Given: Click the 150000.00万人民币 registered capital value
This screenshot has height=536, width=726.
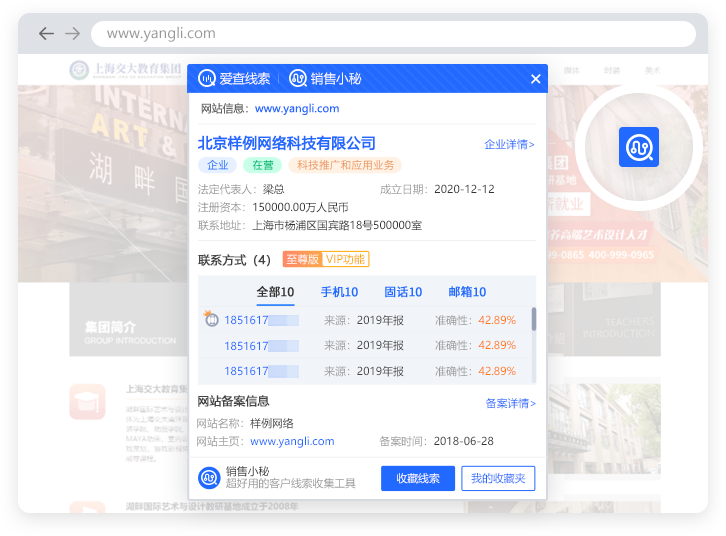Looking at the screenshot, I should coord(300,207).
